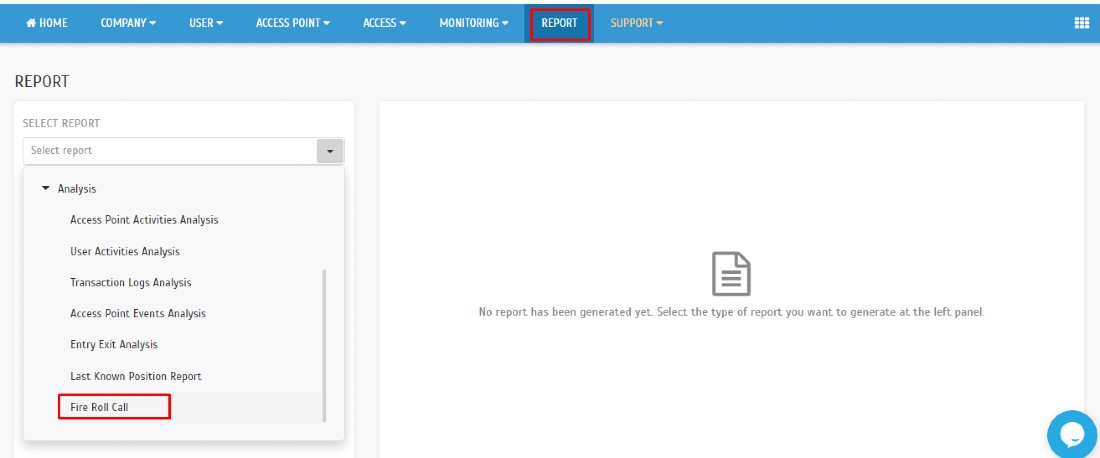This screenshot has height=458, width=1100.
Task: Toggle the Select report dropdown arrow
Action: pyautogui.click(x=330, y=151)
